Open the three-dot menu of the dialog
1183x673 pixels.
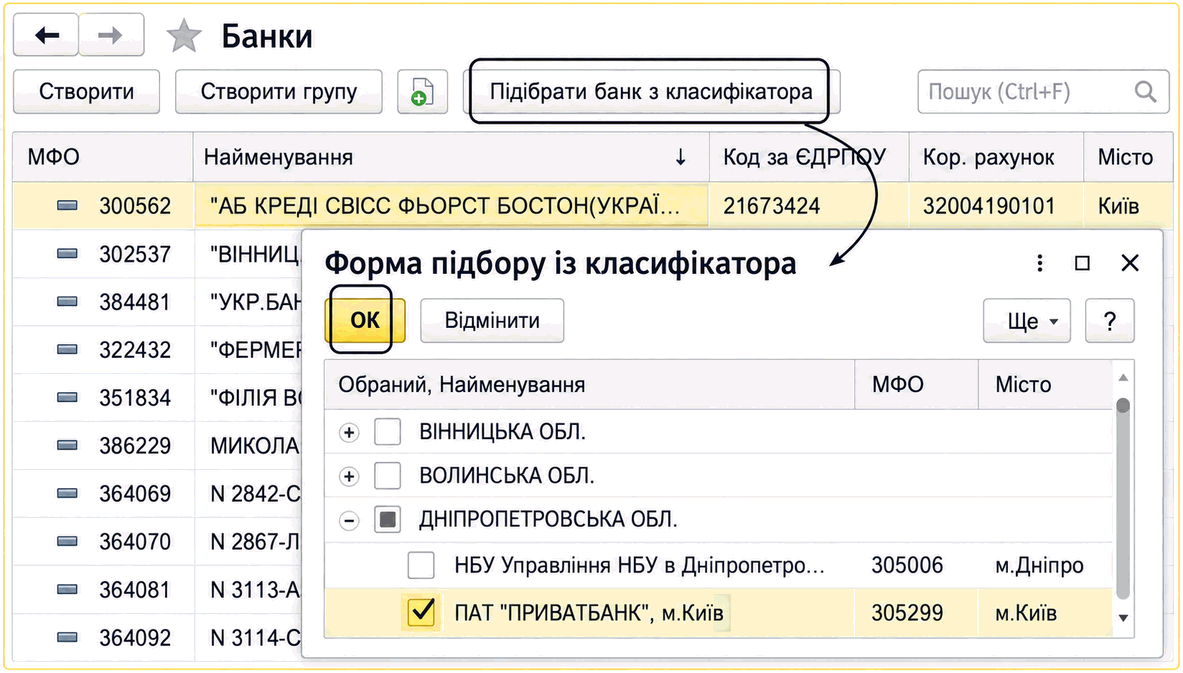point(1040,263)
